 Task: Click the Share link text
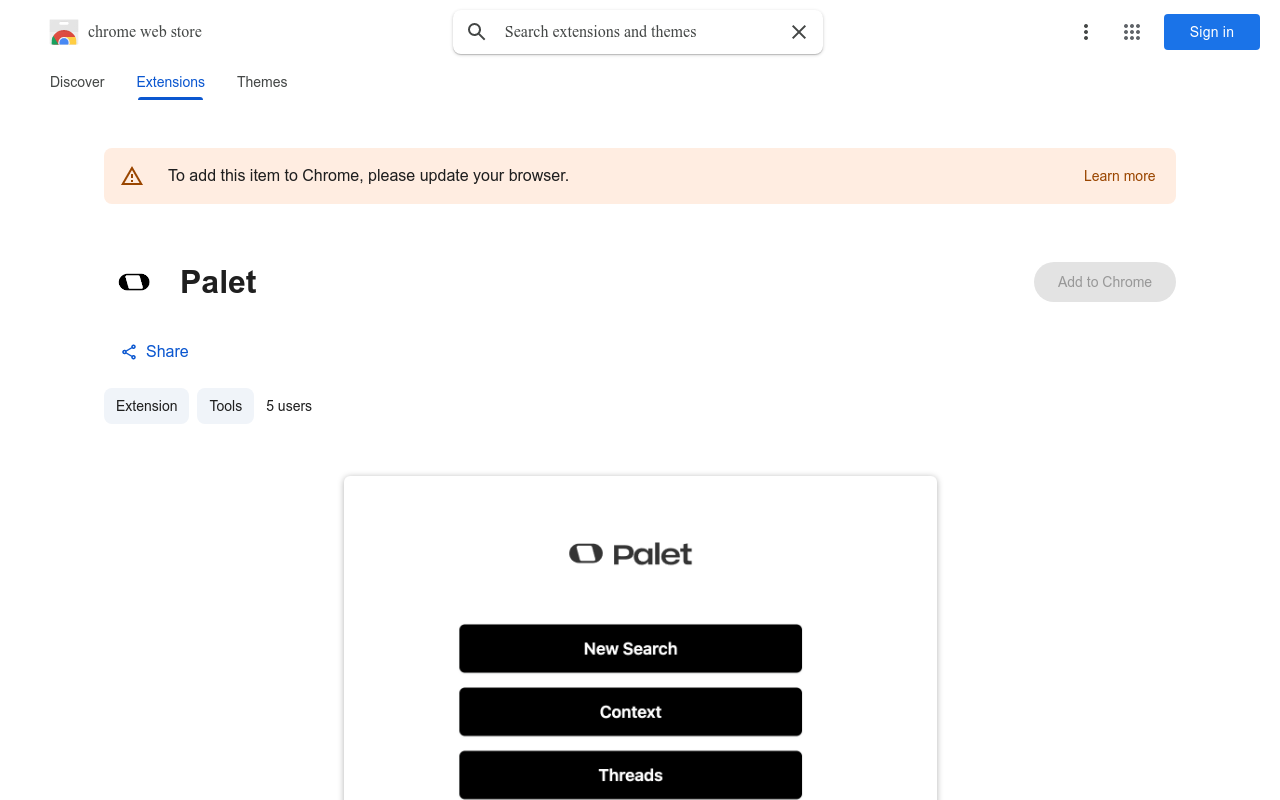pyautogui.click(x=167, y=351)
